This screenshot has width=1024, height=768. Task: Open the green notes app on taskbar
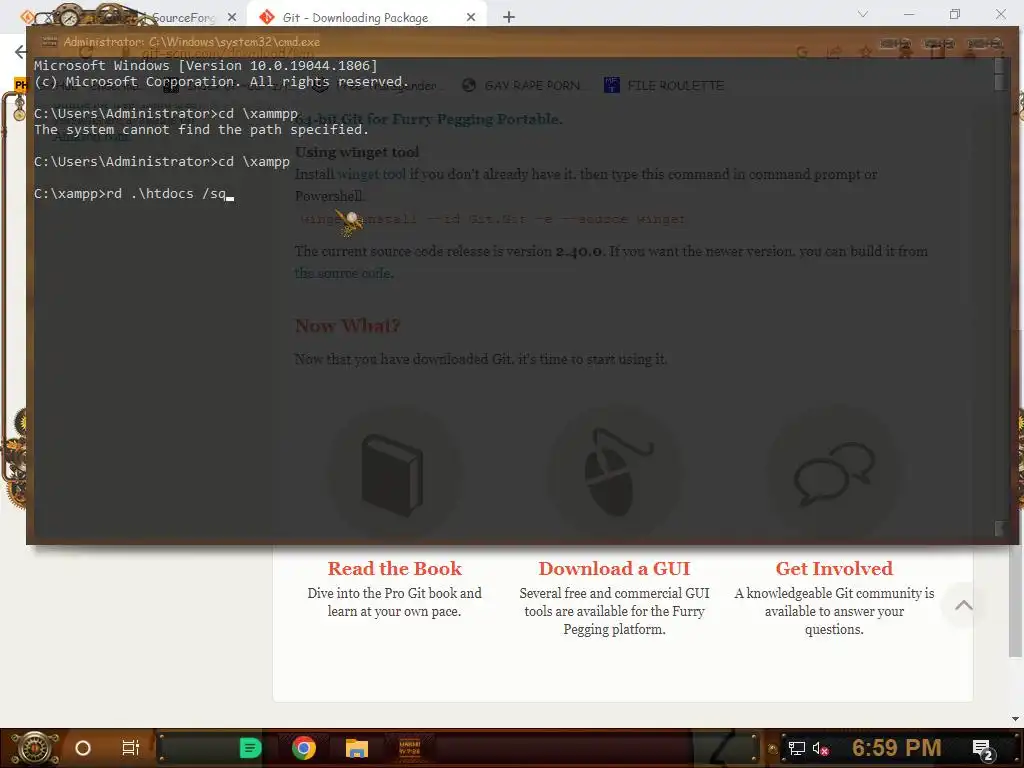click(x=250, y=748)
